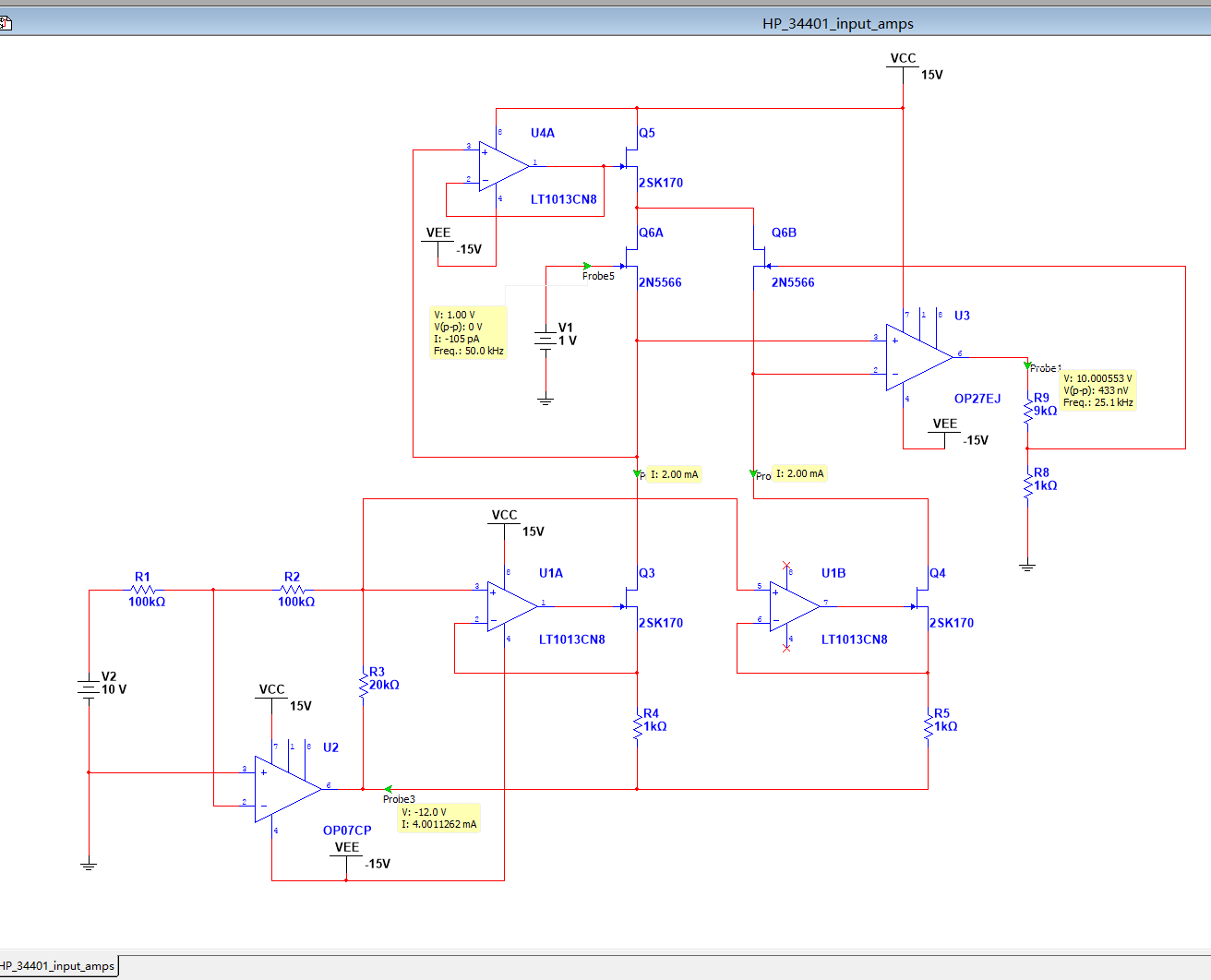Select the R4 1kΩ resistor symbol

(x=637, y=725)
